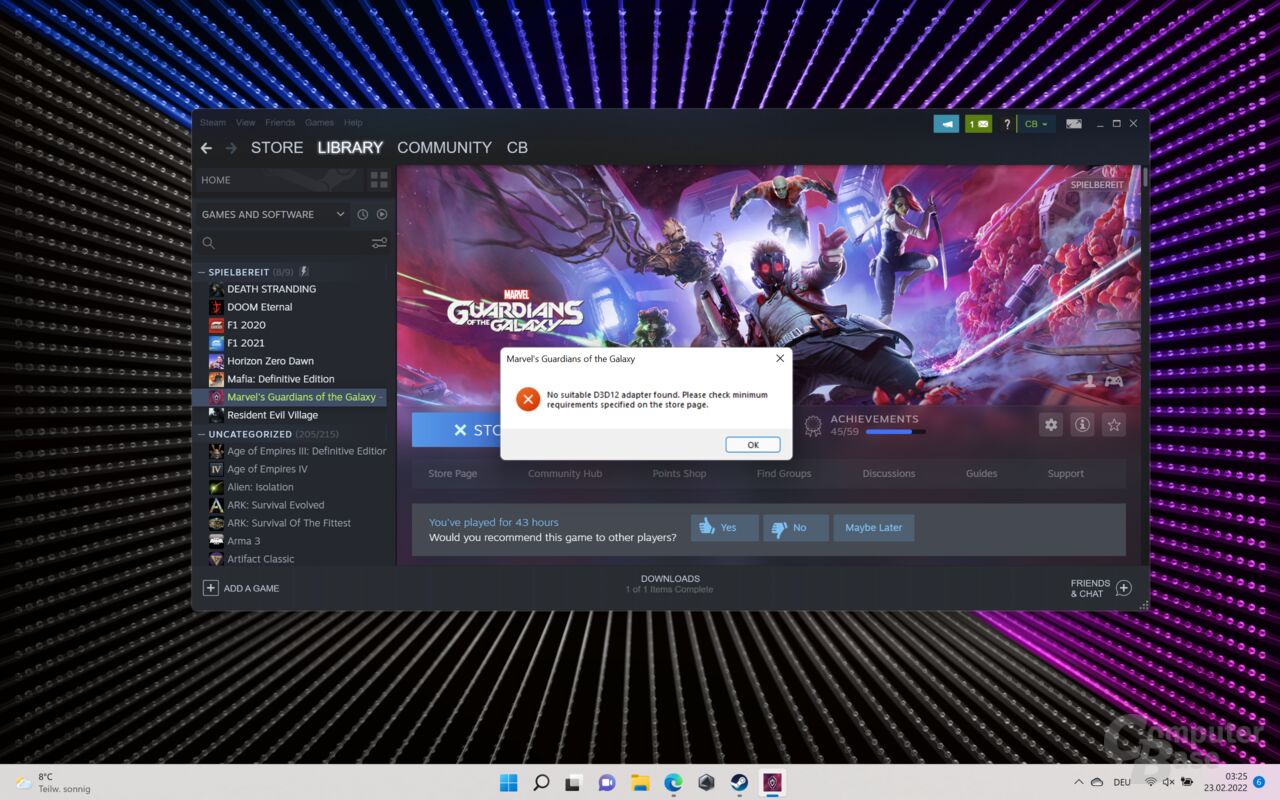Click No thumbs-down recommendation button

click(794, 527)
